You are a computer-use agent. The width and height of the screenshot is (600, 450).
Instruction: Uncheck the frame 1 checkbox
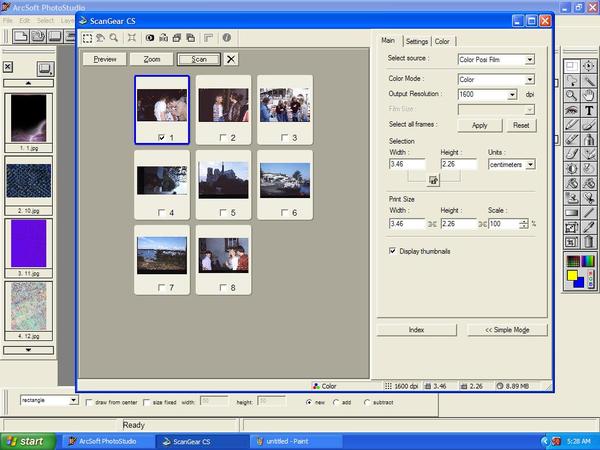coord(161,137)
